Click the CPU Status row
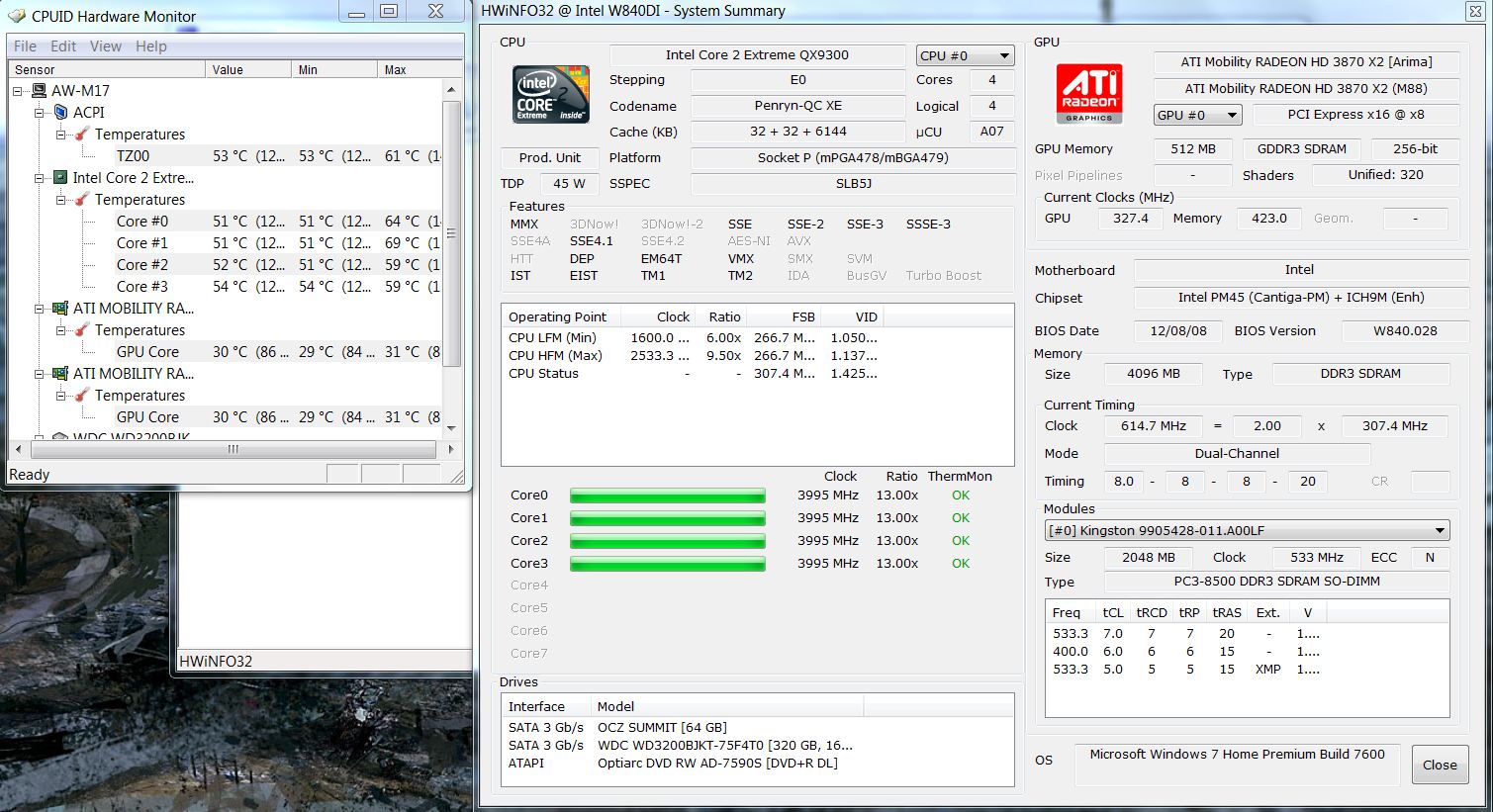 pos(693,374)
